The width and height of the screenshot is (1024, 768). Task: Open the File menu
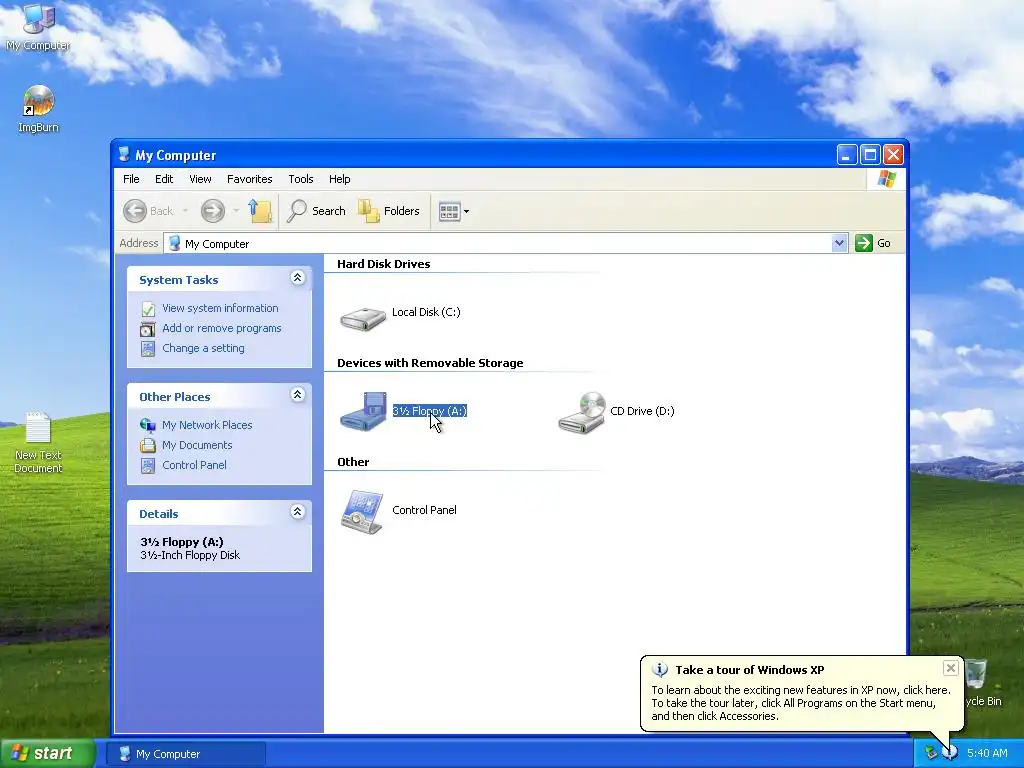pos(131,179)
